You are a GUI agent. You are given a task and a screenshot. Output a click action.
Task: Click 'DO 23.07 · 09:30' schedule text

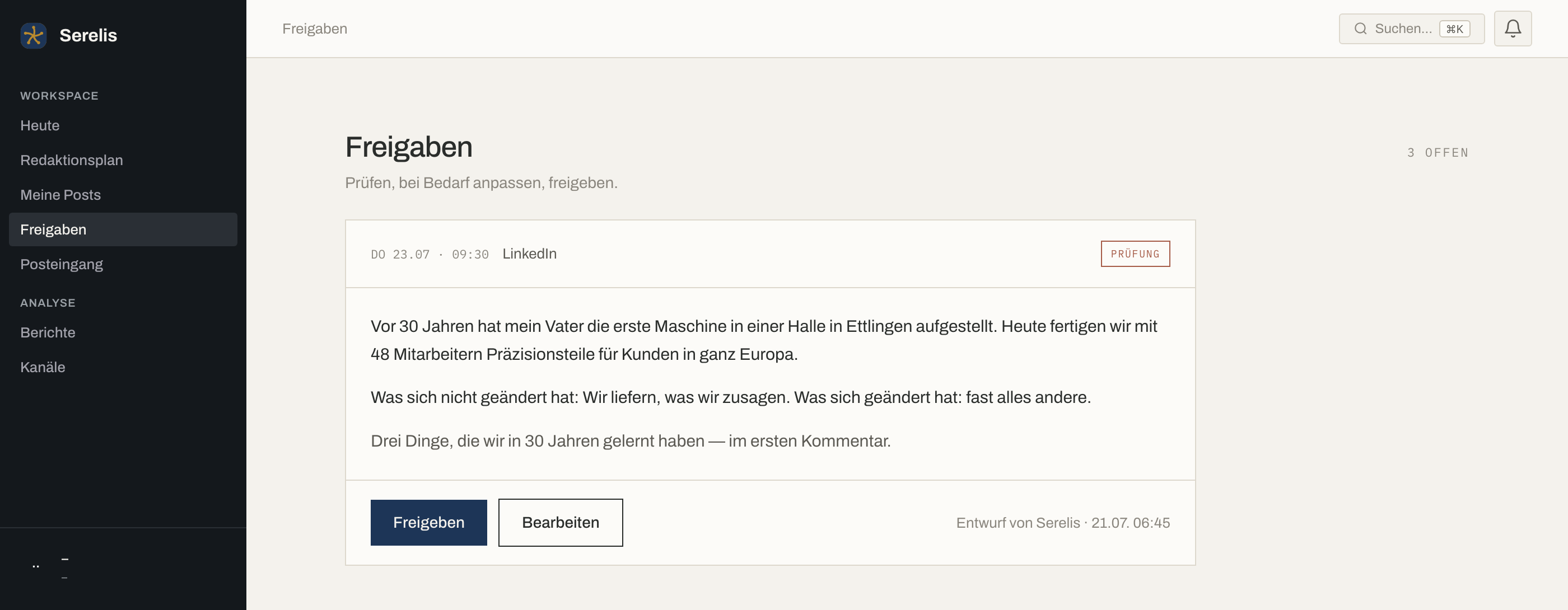tap(430, 254)
